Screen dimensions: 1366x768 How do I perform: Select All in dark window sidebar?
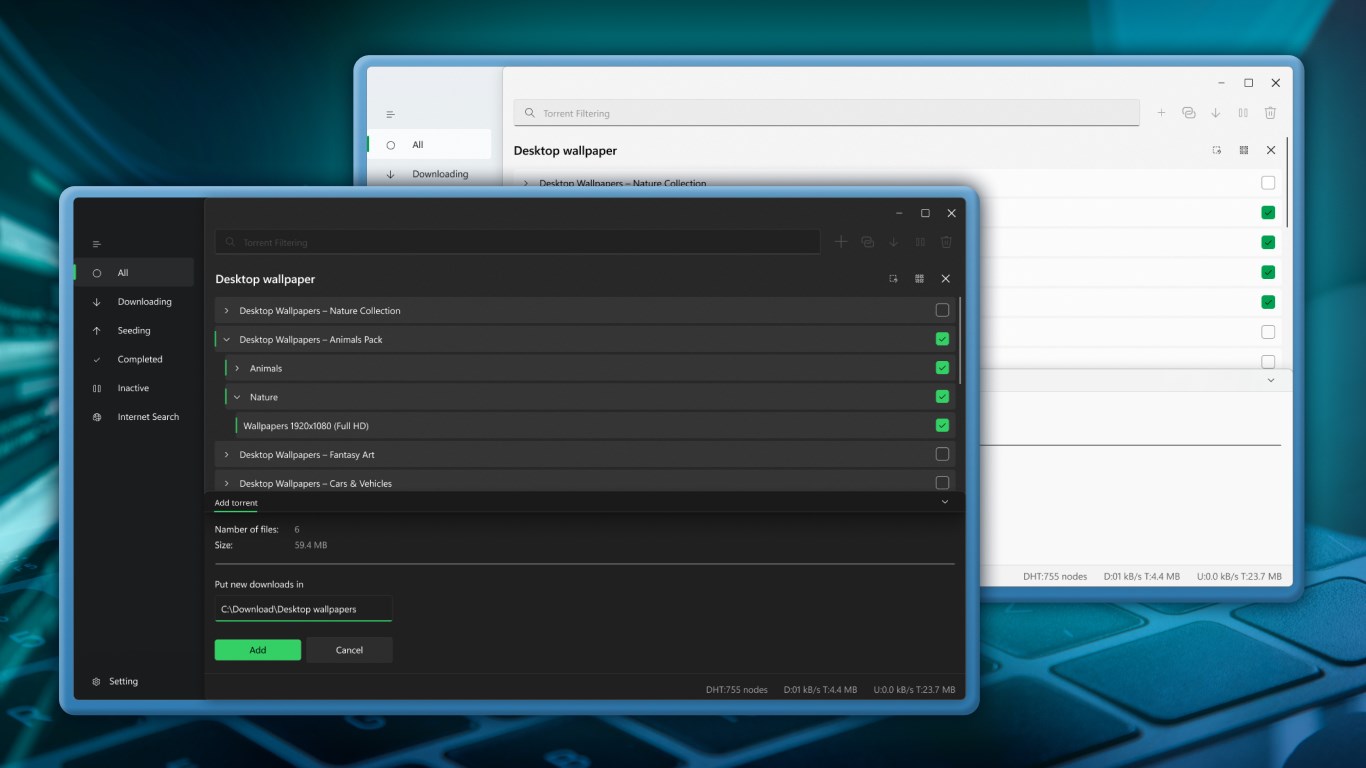point(134,272)
